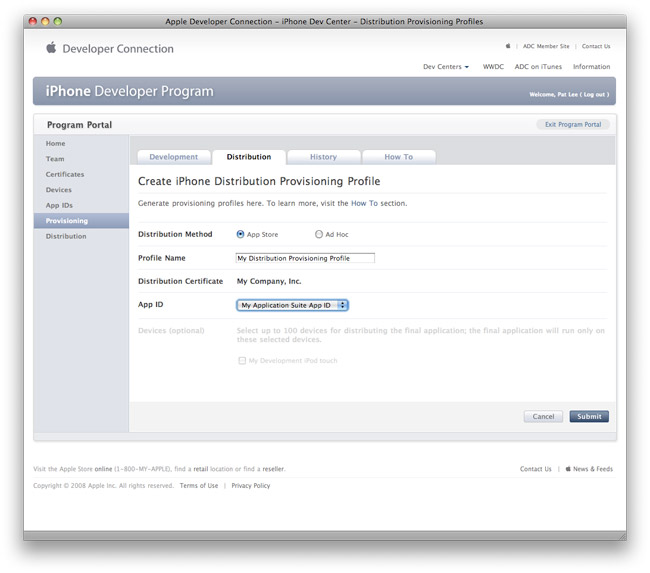Minimize the window with yellow button
The width and height of the screenshot is (650, 573).
45,21
